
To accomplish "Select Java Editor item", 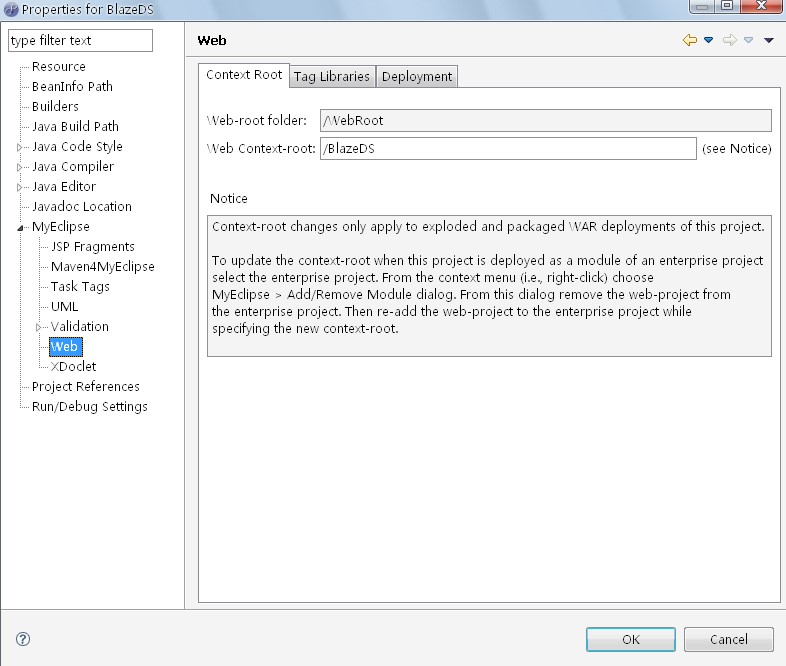I will 64,187.
